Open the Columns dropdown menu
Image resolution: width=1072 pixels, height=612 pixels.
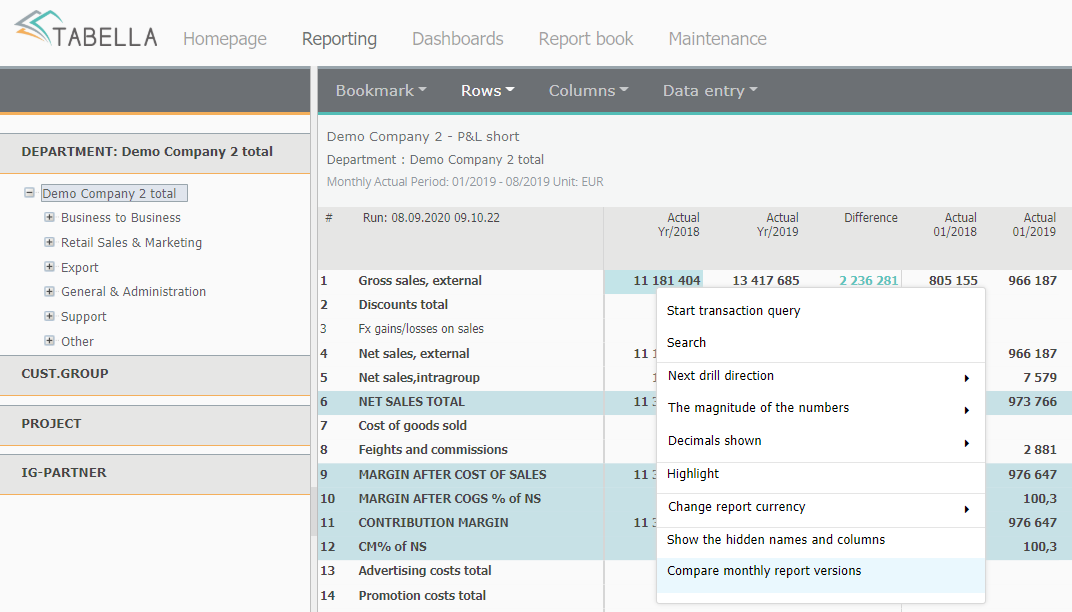pyautogui.click(x=588, y=91)
